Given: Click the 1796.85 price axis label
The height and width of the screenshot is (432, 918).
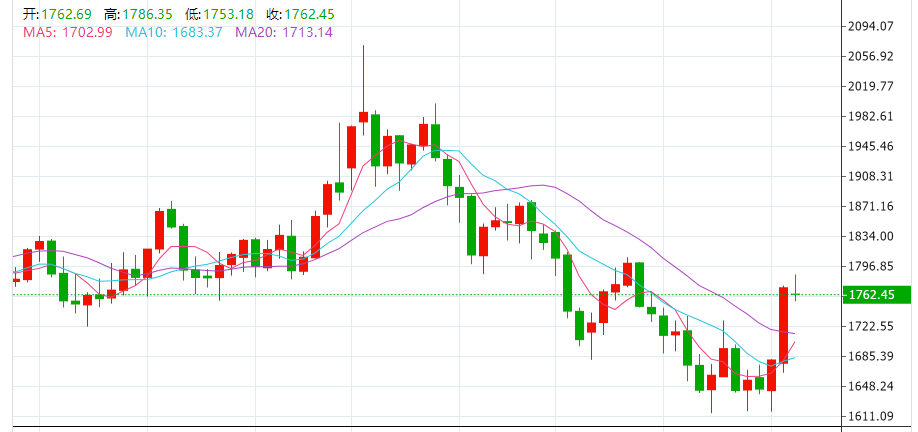Looking at the screenshot, I should 871,266.
